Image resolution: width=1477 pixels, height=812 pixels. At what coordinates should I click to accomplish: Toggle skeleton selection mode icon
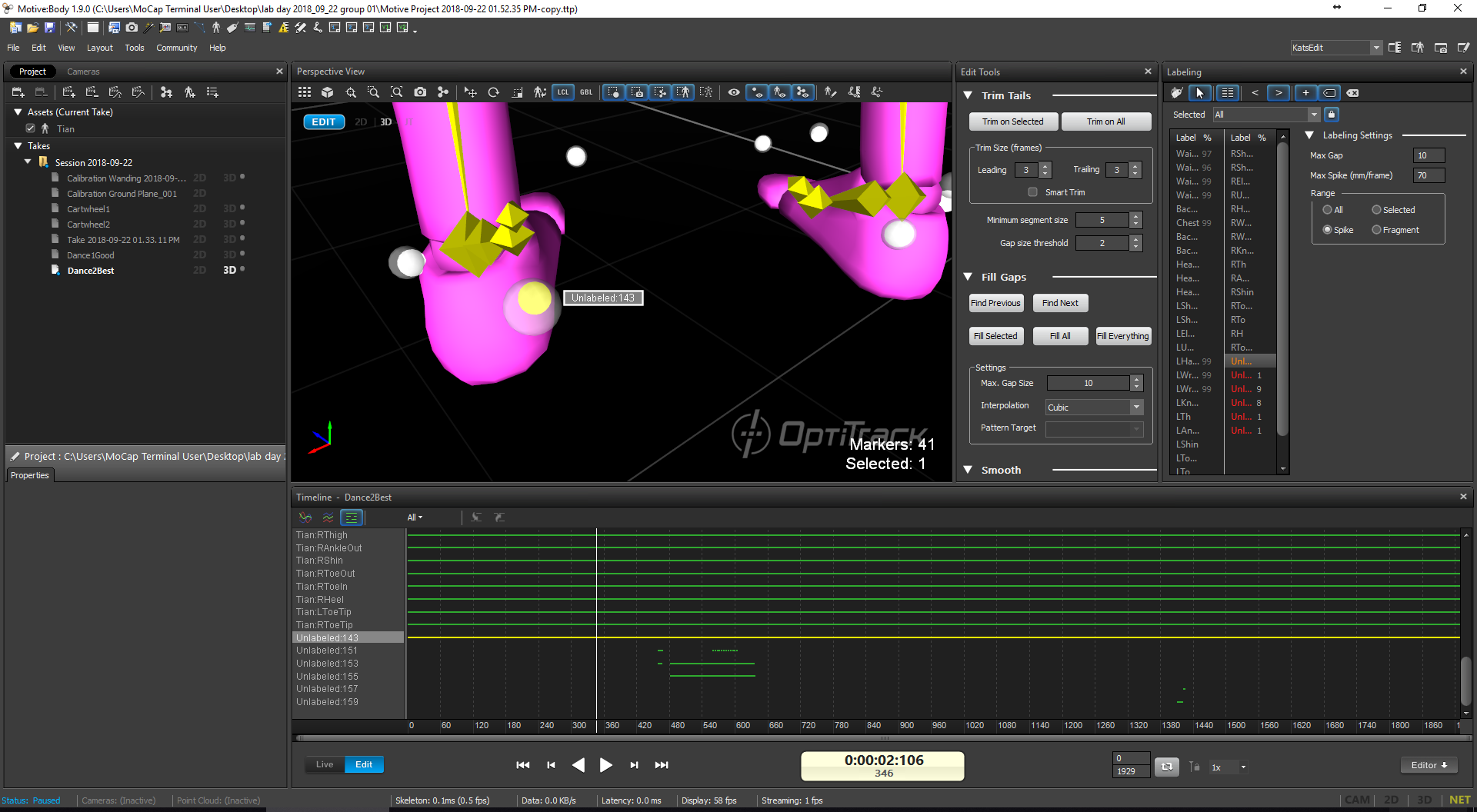tap(683, 92)
